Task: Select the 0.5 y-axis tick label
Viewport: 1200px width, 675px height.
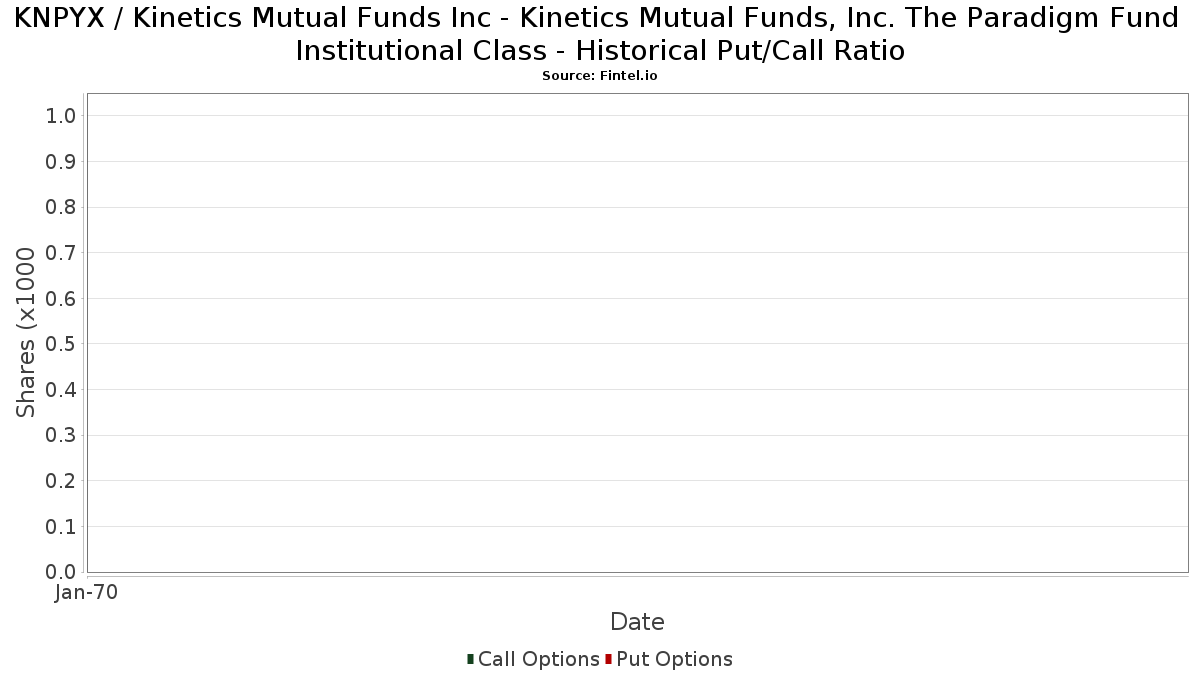Action: (61, 344)
